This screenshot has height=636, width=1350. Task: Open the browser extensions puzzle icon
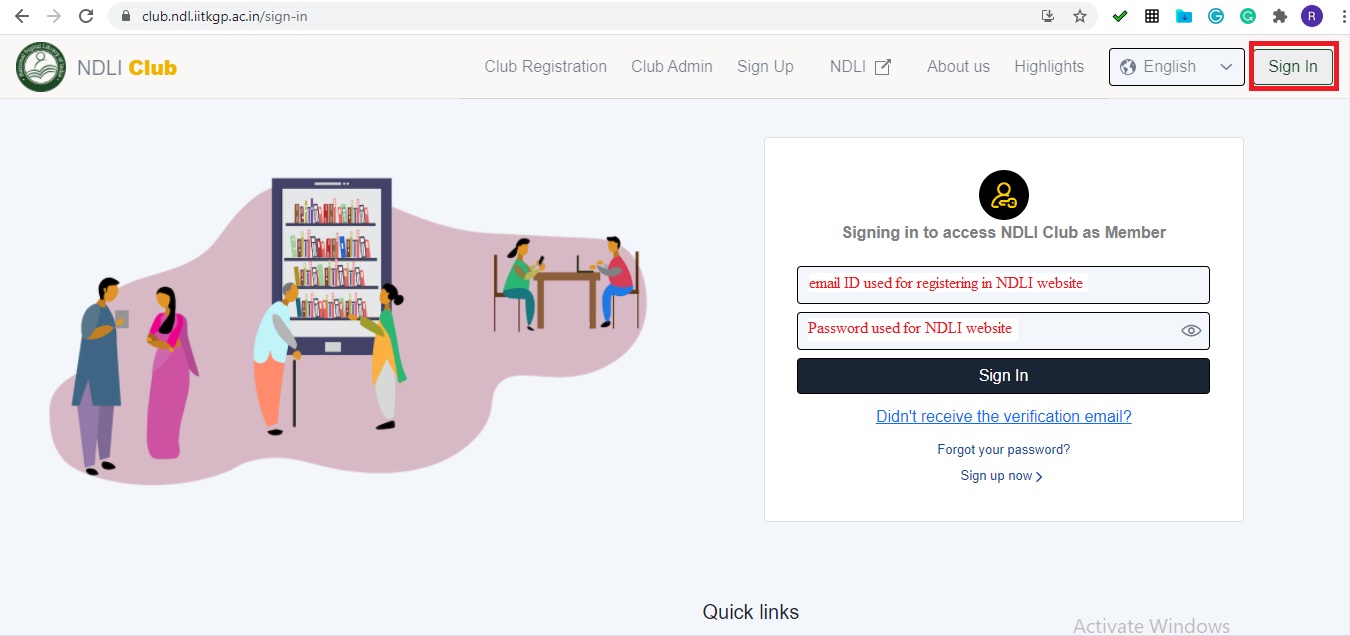[1279, 16]
